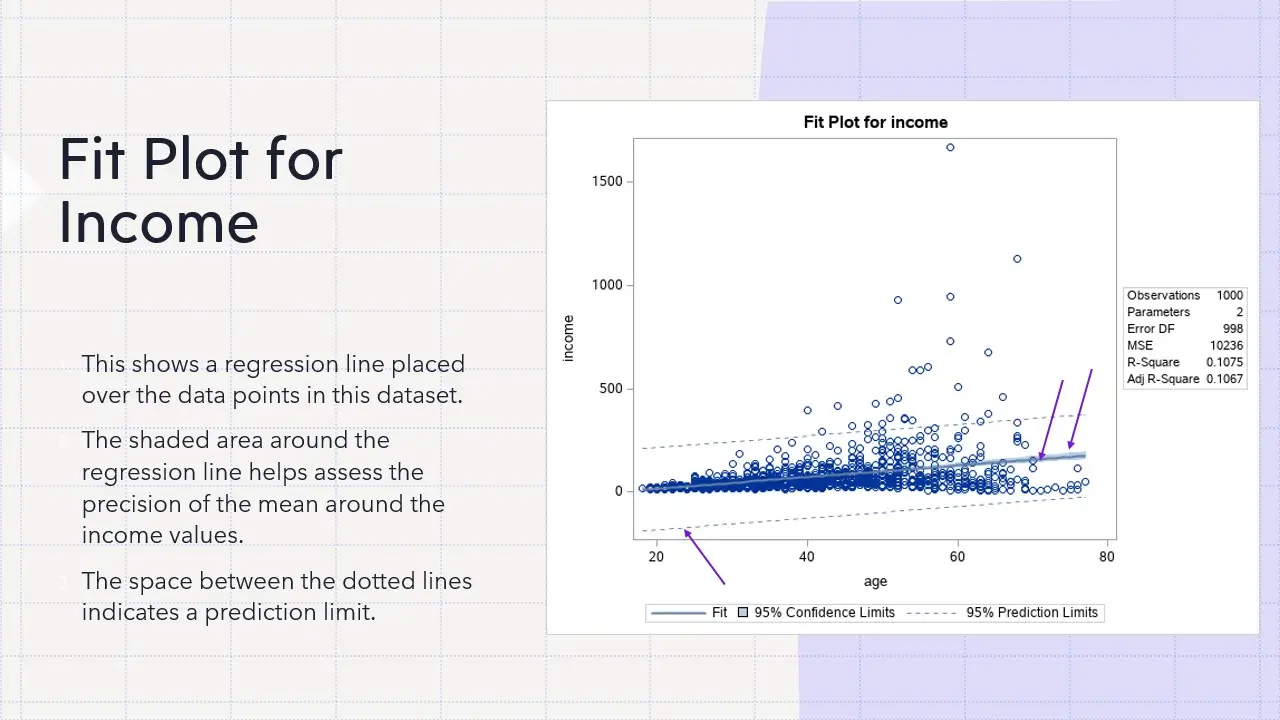Image resolution: width=1280 pixels, height=720 pixels.
Task: Select the outlier point around income 1100
Action: [x=1017, y=258]
